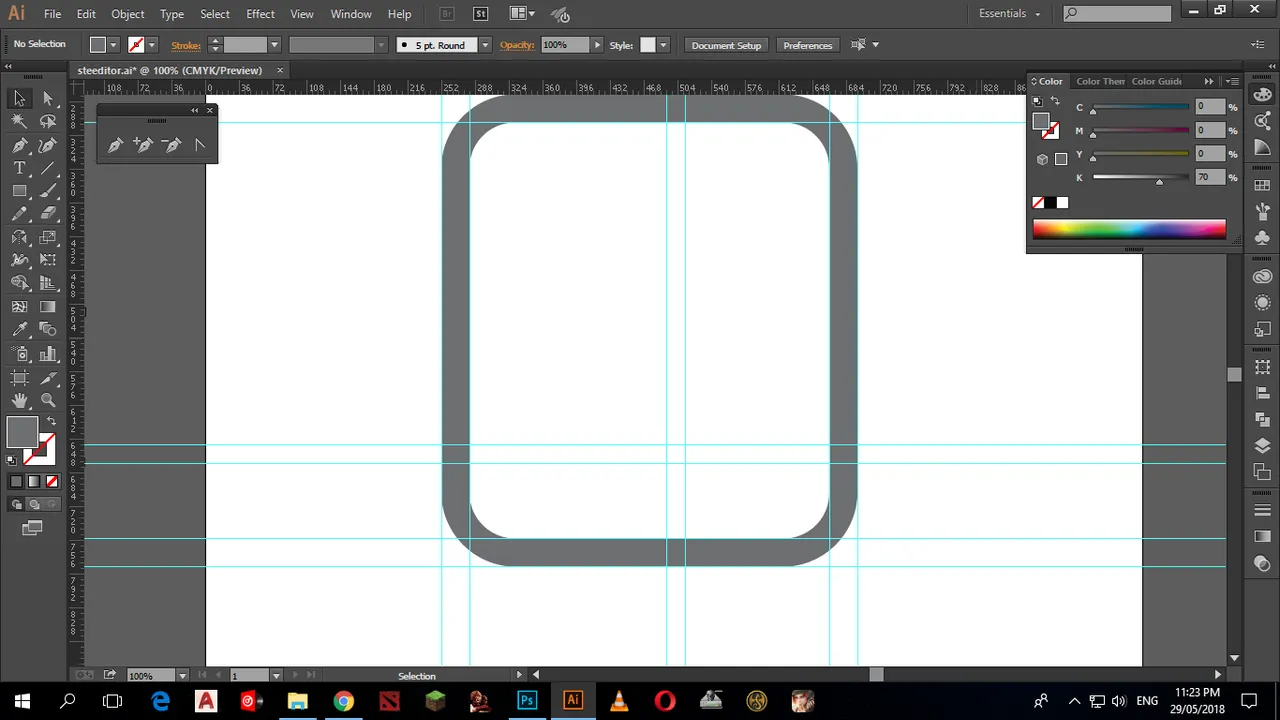The image size is (1280, 720).
Task: Set Color mode button in toolbox
Action: click(16, 481)
